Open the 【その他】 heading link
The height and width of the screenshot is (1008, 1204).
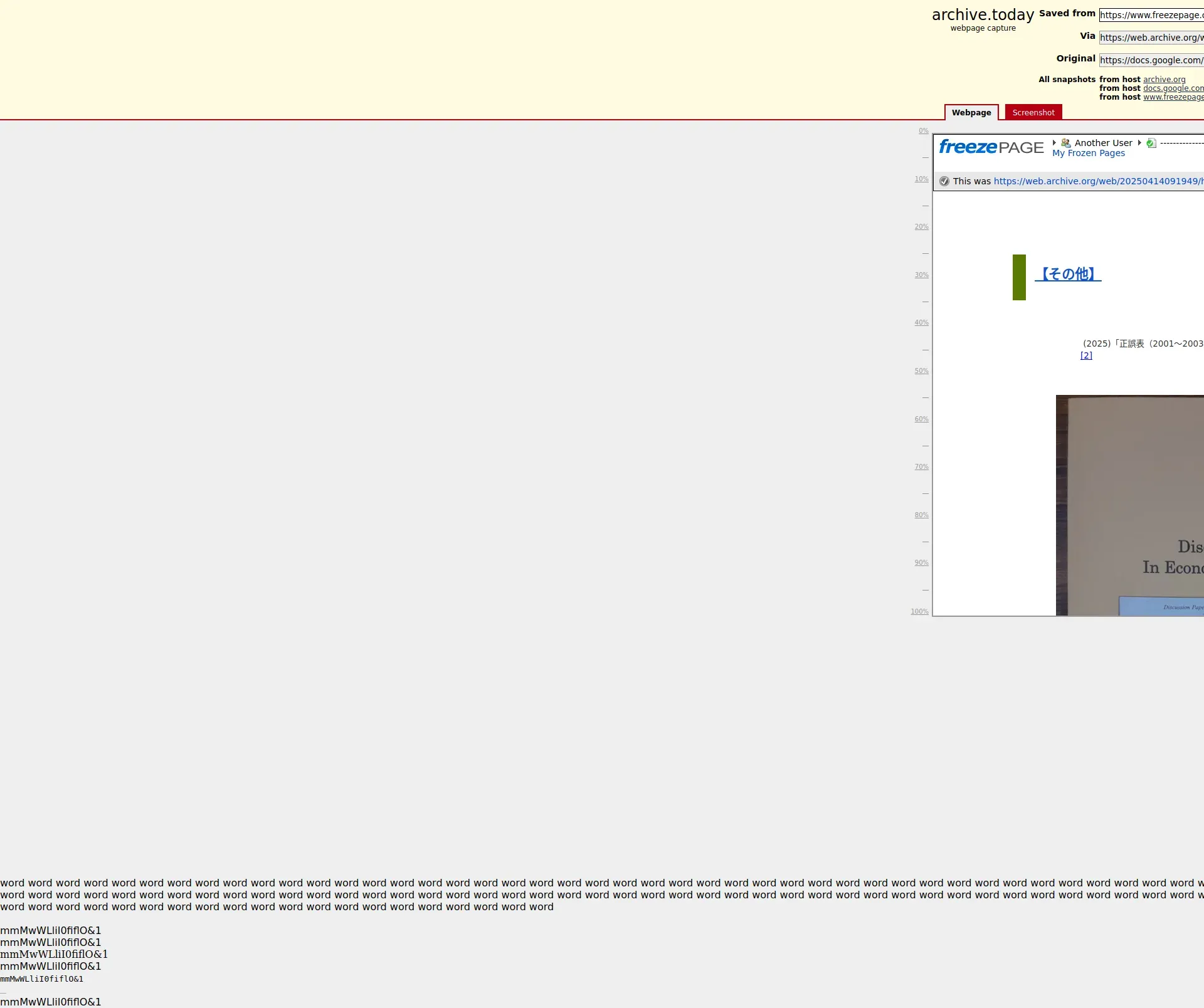(x=1068, y=274)
